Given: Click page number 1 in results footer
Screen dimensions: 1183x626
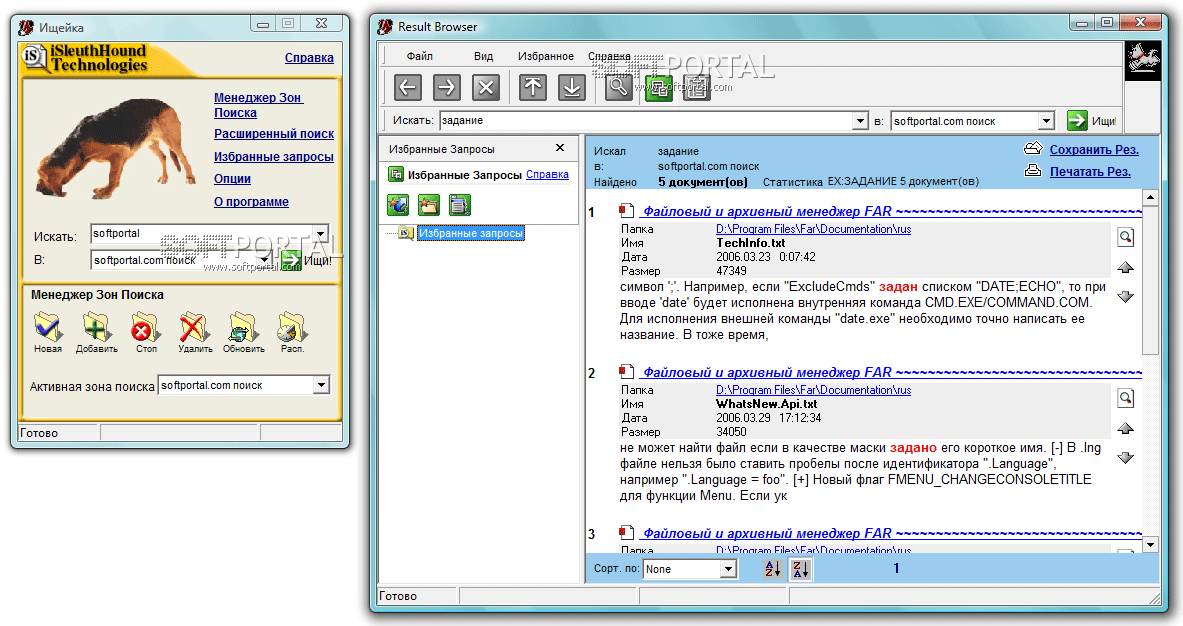Looking at the screenshot, I should (x=896, y=569).
